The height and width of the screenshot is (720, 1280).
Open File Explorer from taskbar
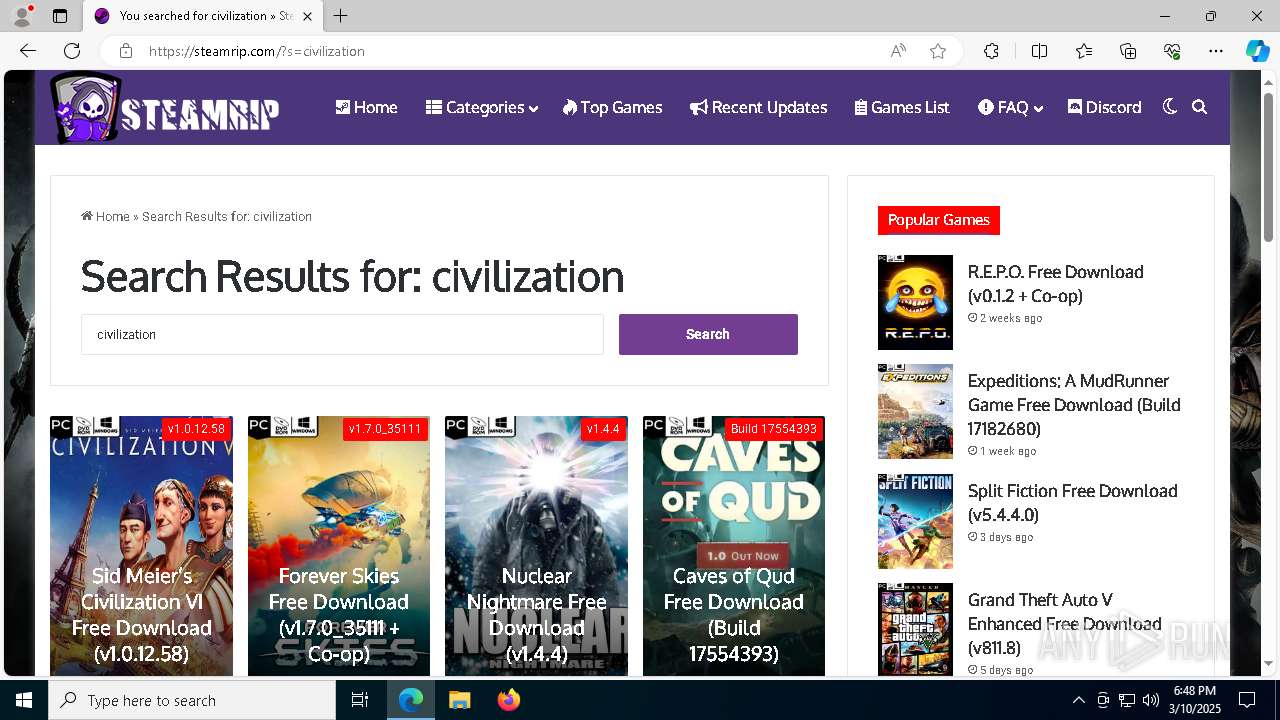pos(459,700)
